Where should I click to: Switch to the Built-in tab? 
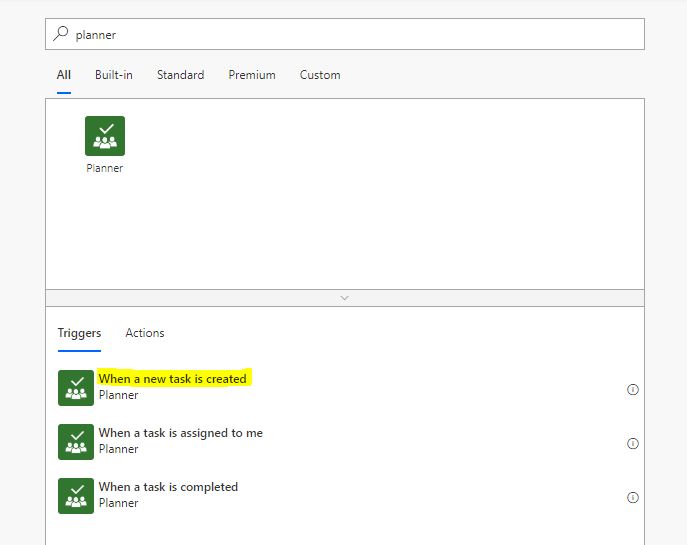[113, 75]
